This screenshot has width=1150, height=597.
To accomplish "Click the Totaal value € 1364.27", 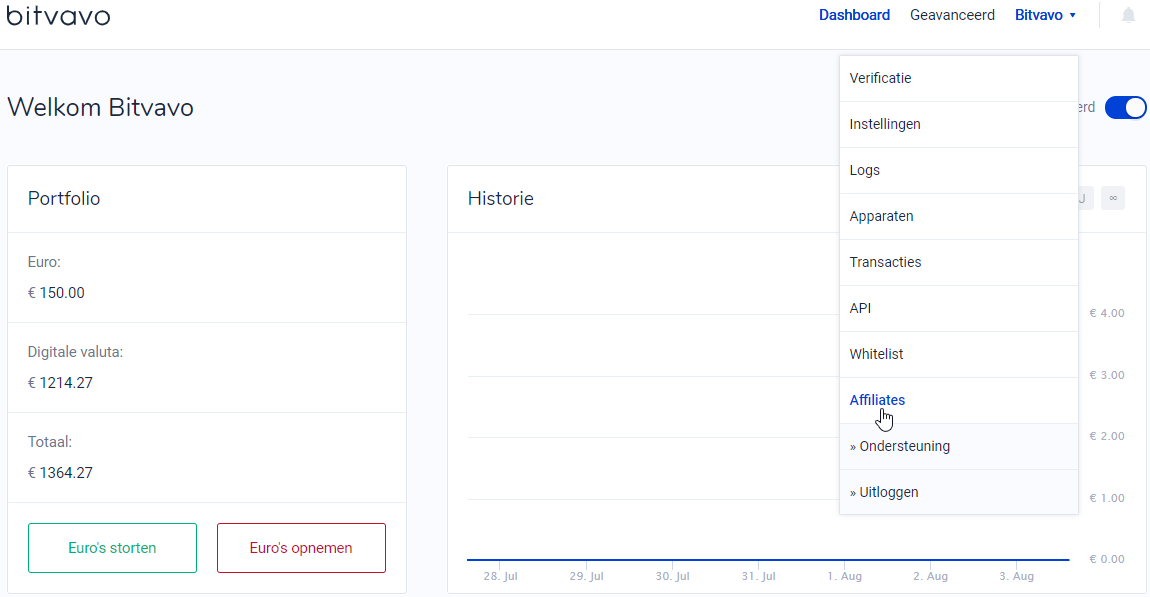I will click(x=60, y=473).
